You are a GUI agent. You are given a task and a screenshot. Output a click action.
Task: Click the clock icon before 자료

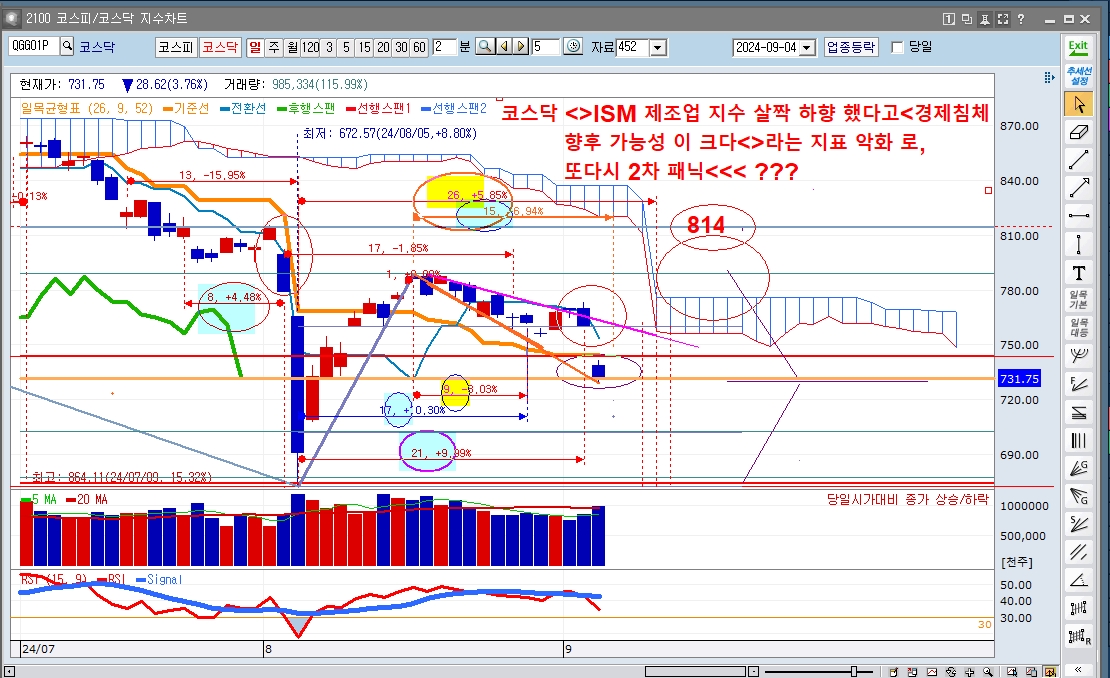click(x=573, y=46)
